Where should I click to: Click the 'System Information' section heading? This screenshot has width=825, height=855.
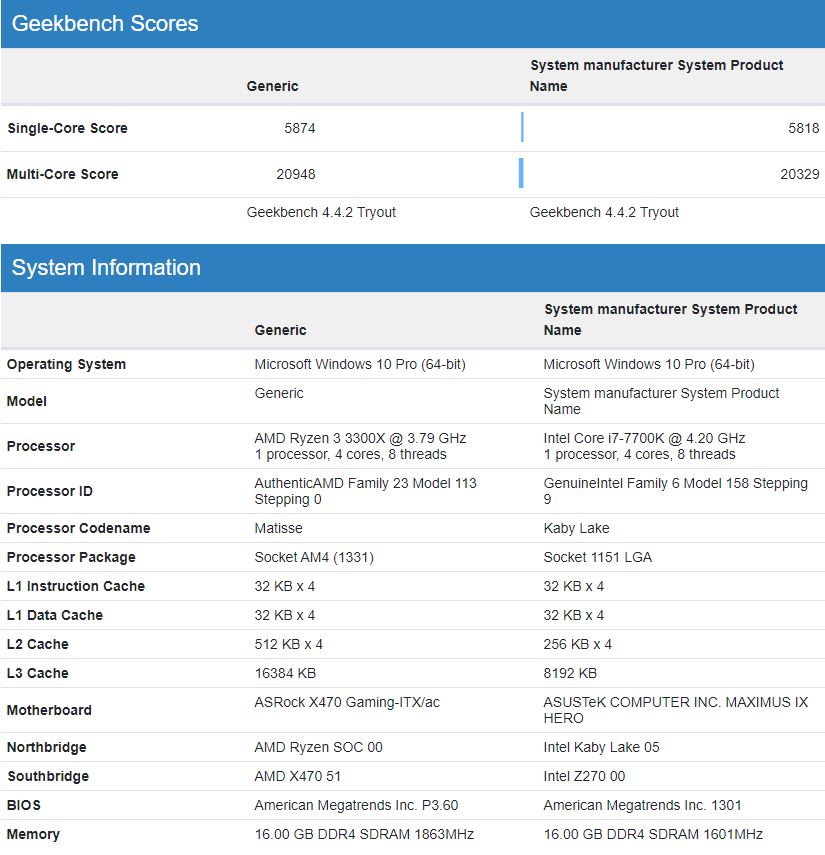pos(106,267)
